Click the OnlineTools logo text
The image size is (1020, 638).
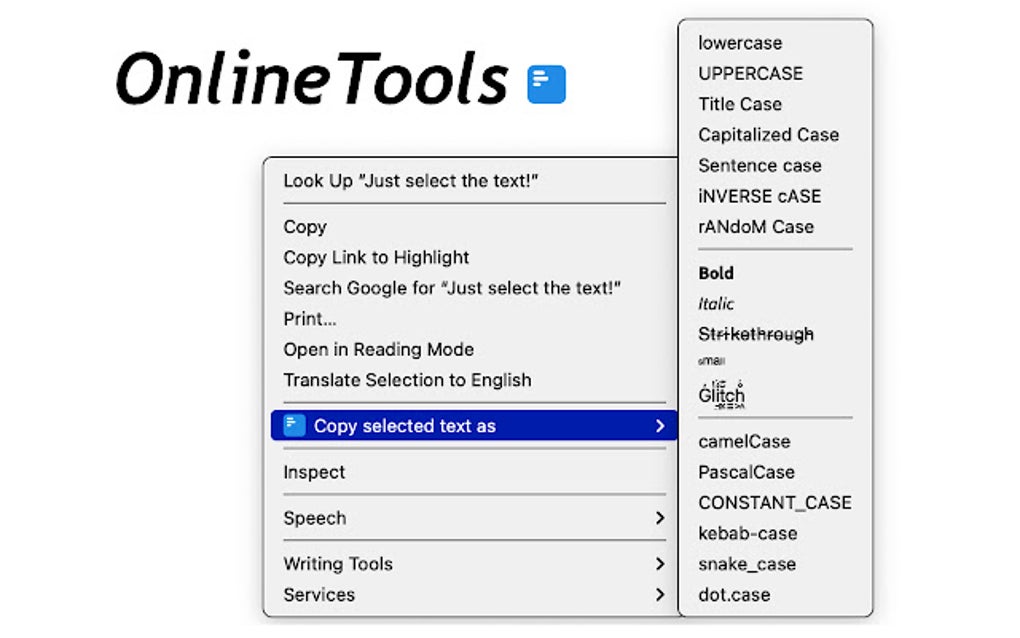tap(310, 80)
